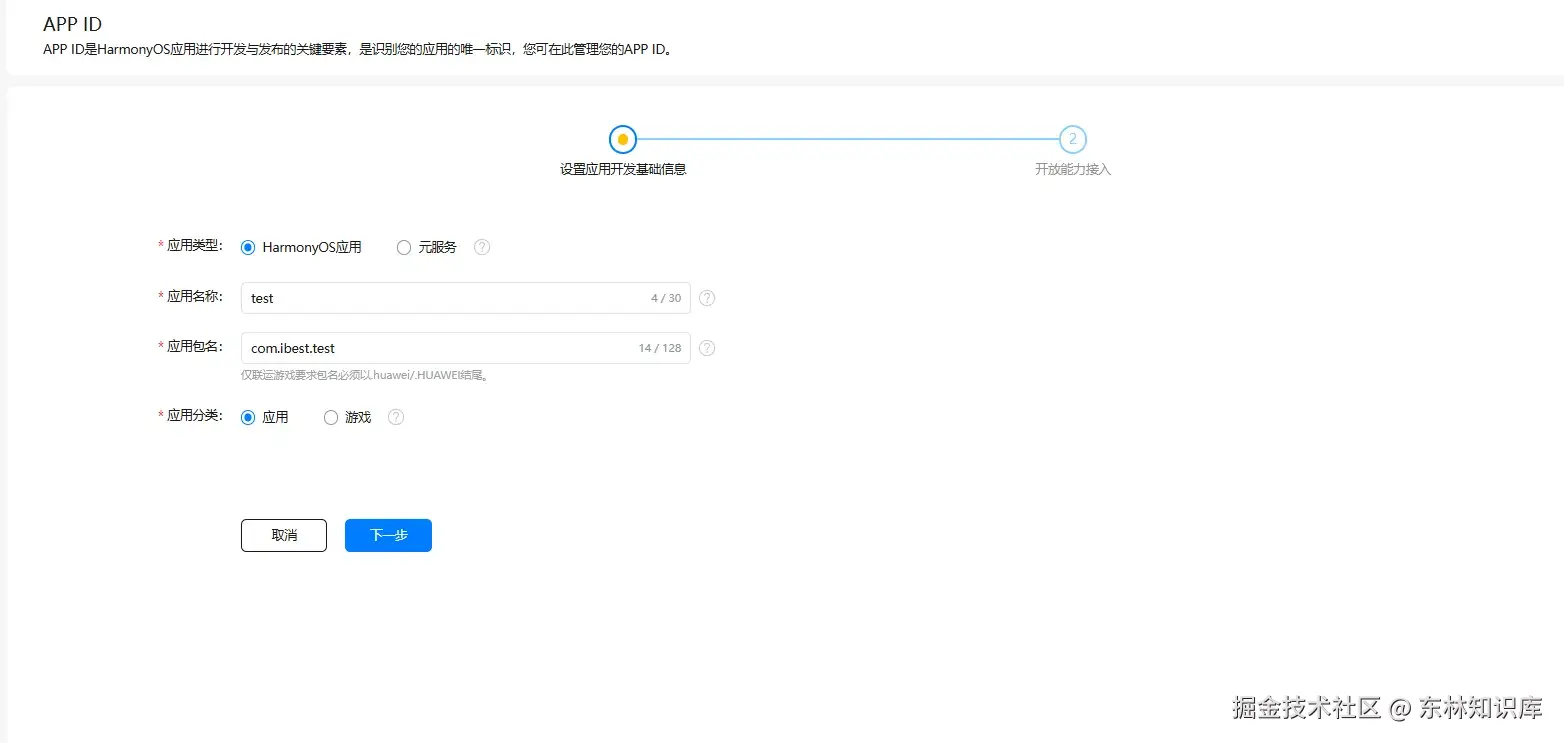Viewport: 1564px width, 743px height.
Task: Open help icon next to 元服务
Action: 482,247
